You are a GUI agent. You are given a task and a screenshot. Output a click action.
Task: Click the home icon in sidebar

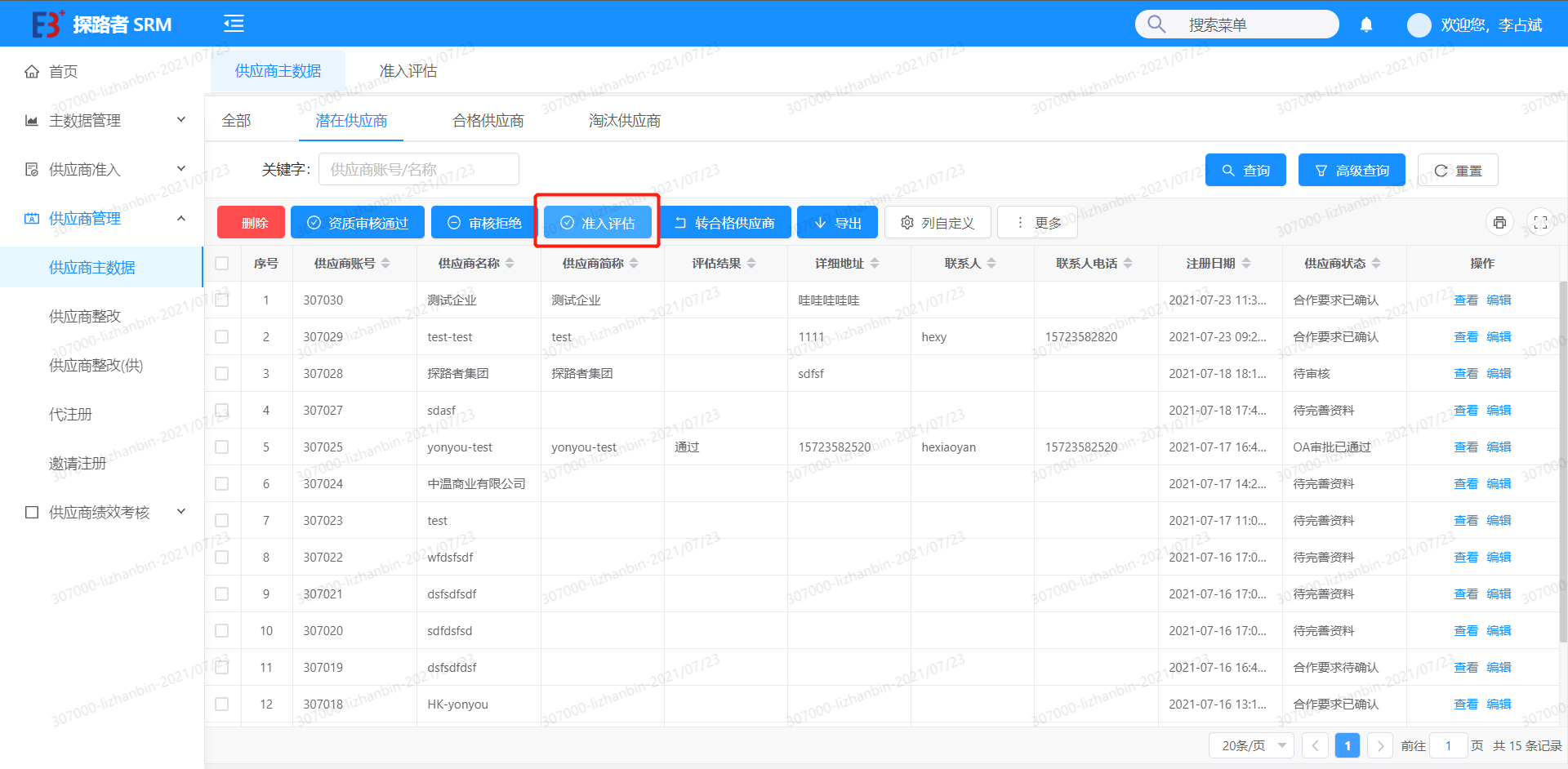[32, 72]
